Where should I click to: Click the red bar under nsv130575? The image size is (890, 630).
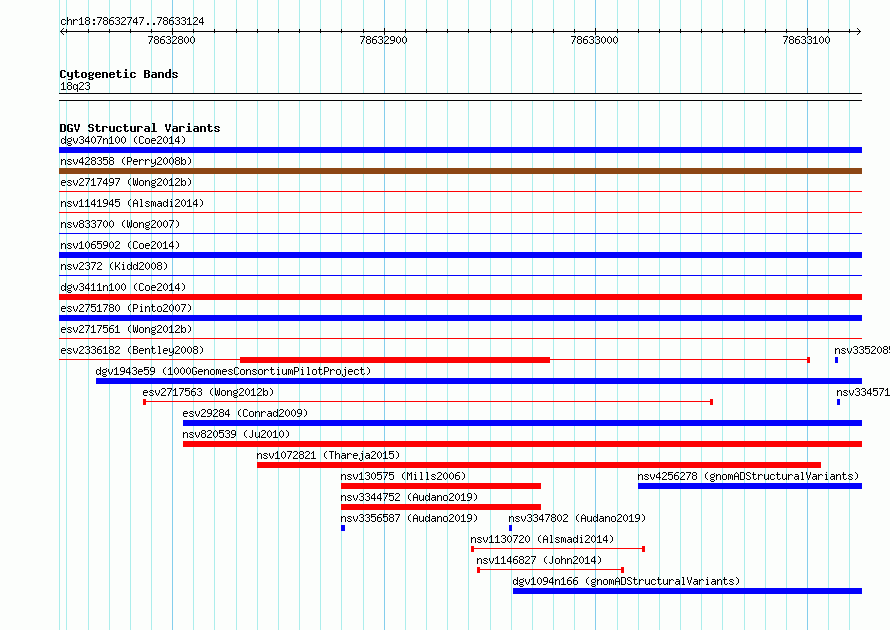pyautogui.click(x=440, y=486)
